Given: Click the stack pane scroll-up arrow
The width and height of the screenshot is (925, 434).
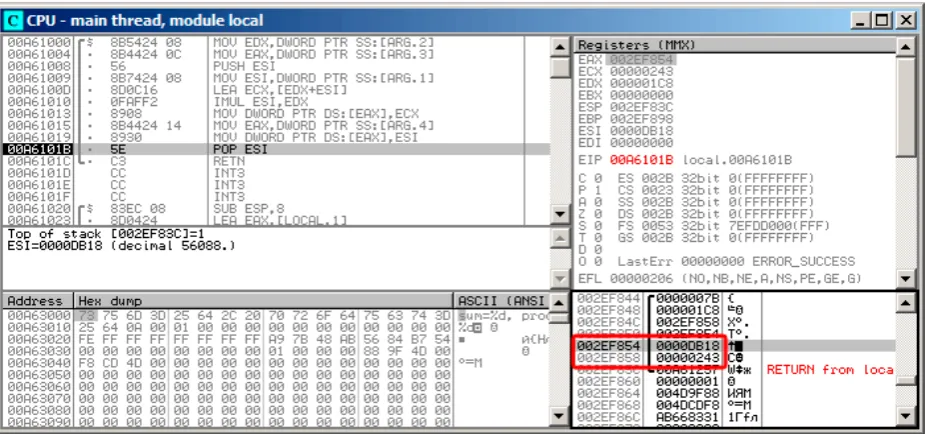Looking at the screenshot, I should (x=906, y=303).
